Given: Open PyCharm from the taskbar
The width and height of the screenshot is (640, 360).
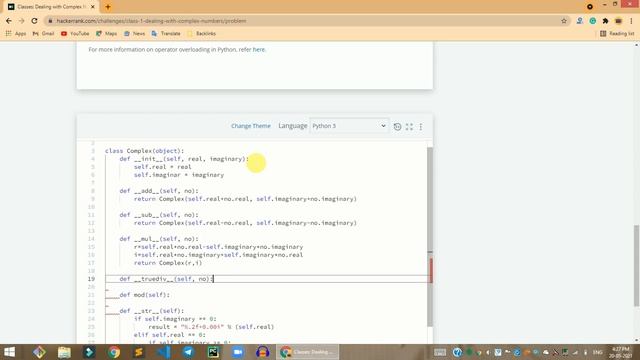Looking at the screenshot, I should point(213,352).
